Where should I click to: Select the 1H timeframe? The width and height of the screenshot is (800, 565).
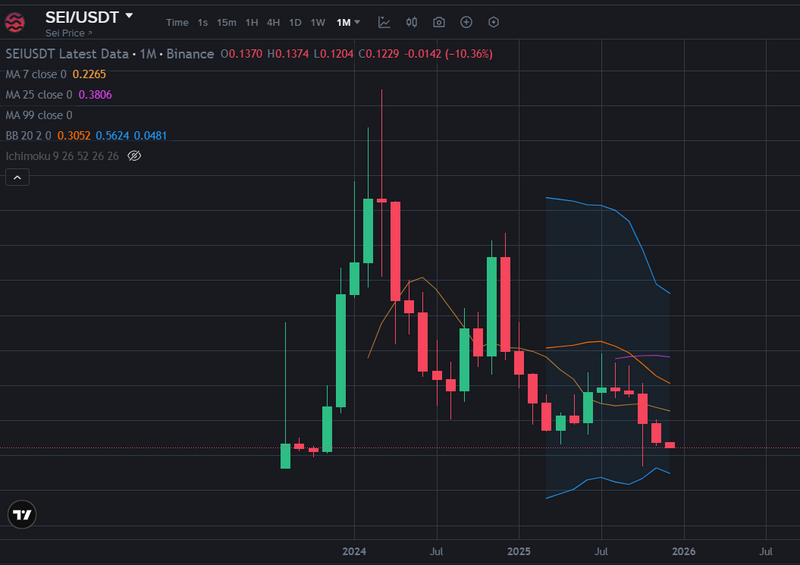coord(251,22)
